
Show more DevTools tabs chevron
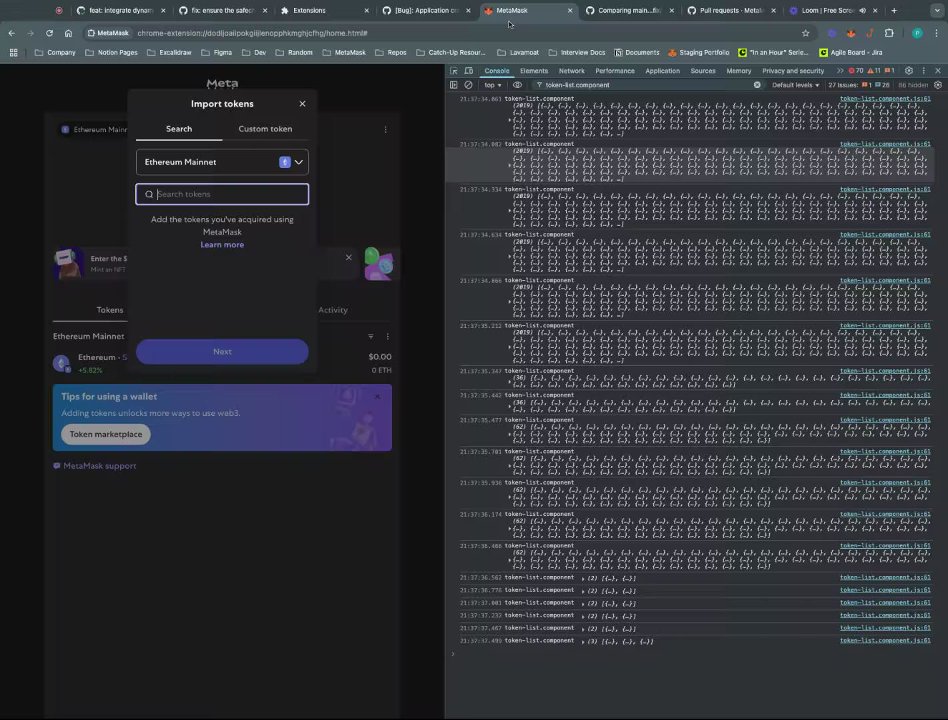pos(839,71)
